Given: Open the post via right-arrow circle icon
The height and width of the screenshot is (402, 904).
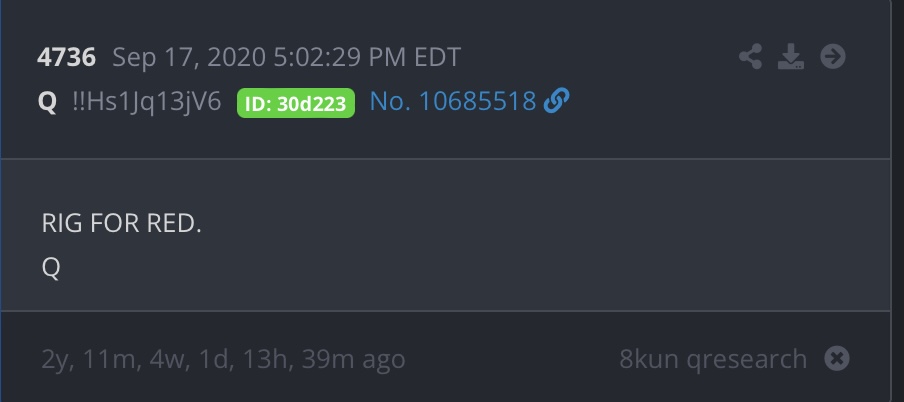Looking at the screenshot, I should click(833, 57).
